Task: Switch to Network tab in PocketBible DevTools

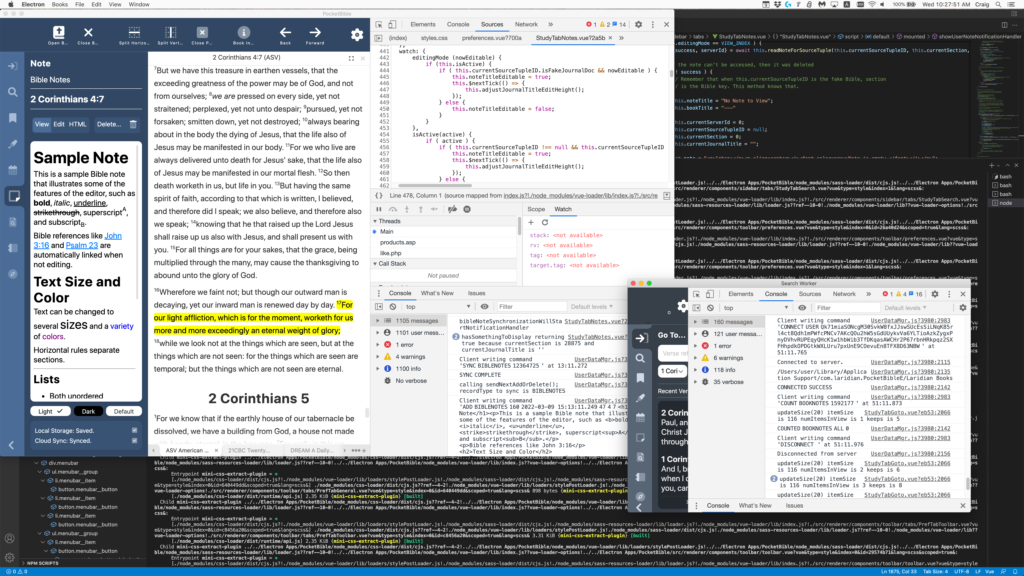Action: (x=526, y=25)
